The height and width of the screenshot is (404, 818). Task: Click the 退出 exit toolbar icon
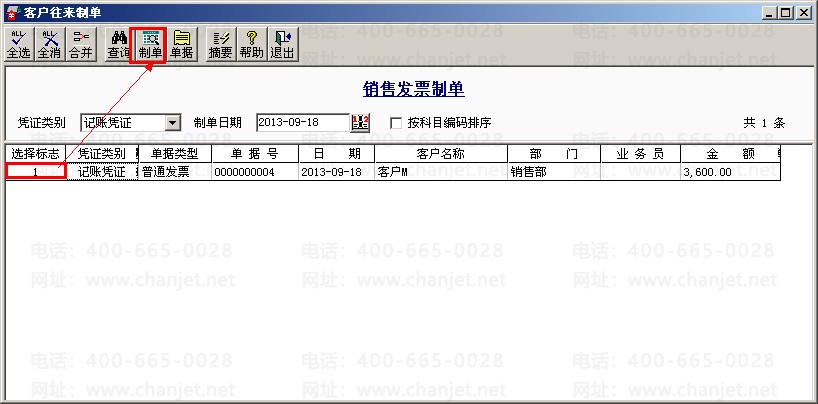(282, 44)
